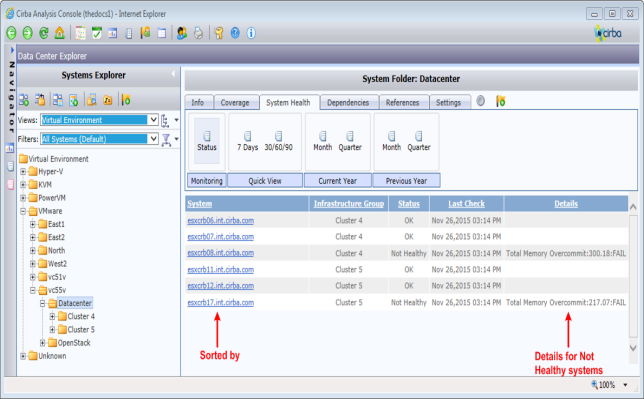
Task: Open the esxcrb08.int.cirba.com system link
Action: [221, 253]
